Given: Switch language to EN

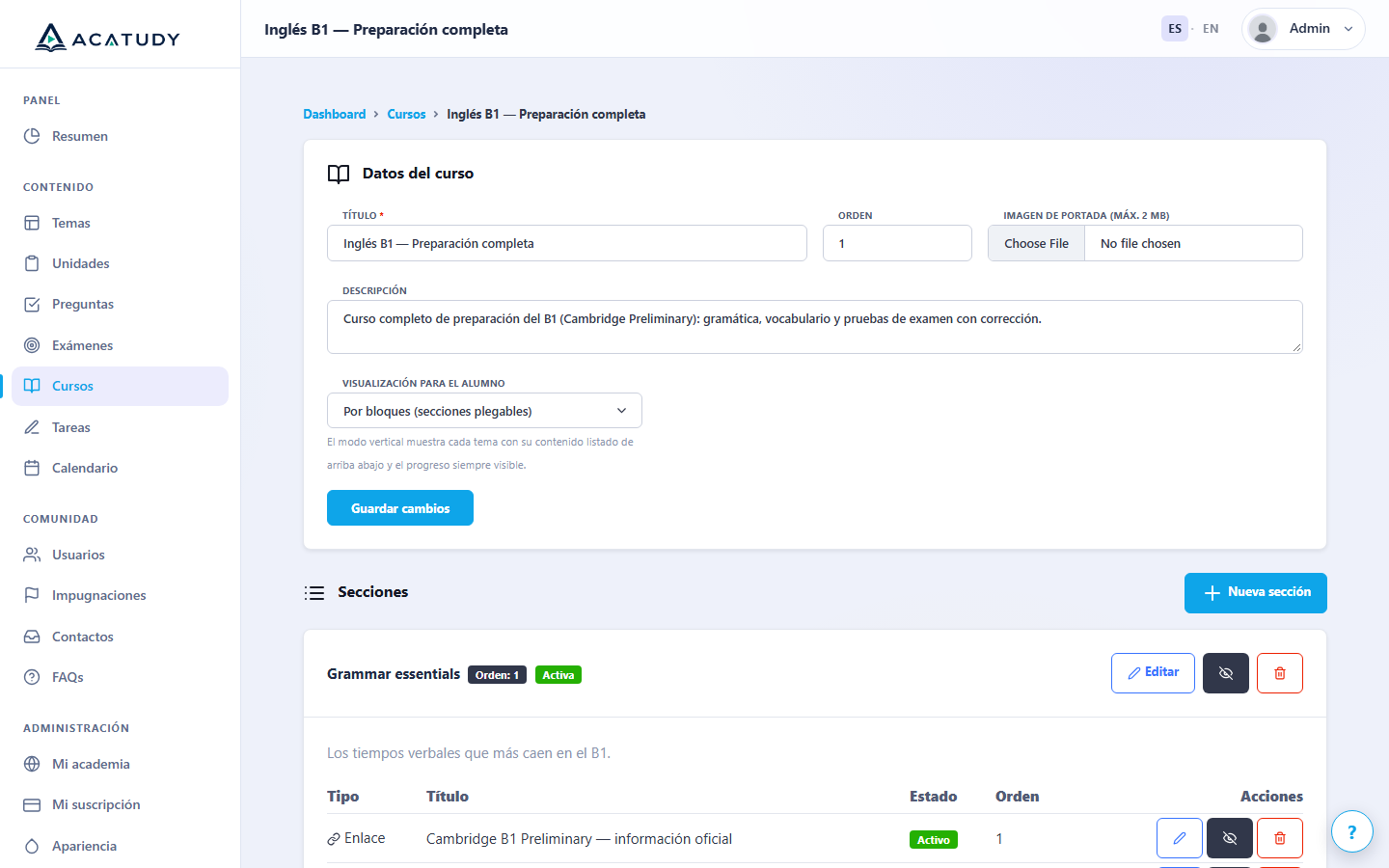Looking at the screenshot, I should coord(1211,29).
